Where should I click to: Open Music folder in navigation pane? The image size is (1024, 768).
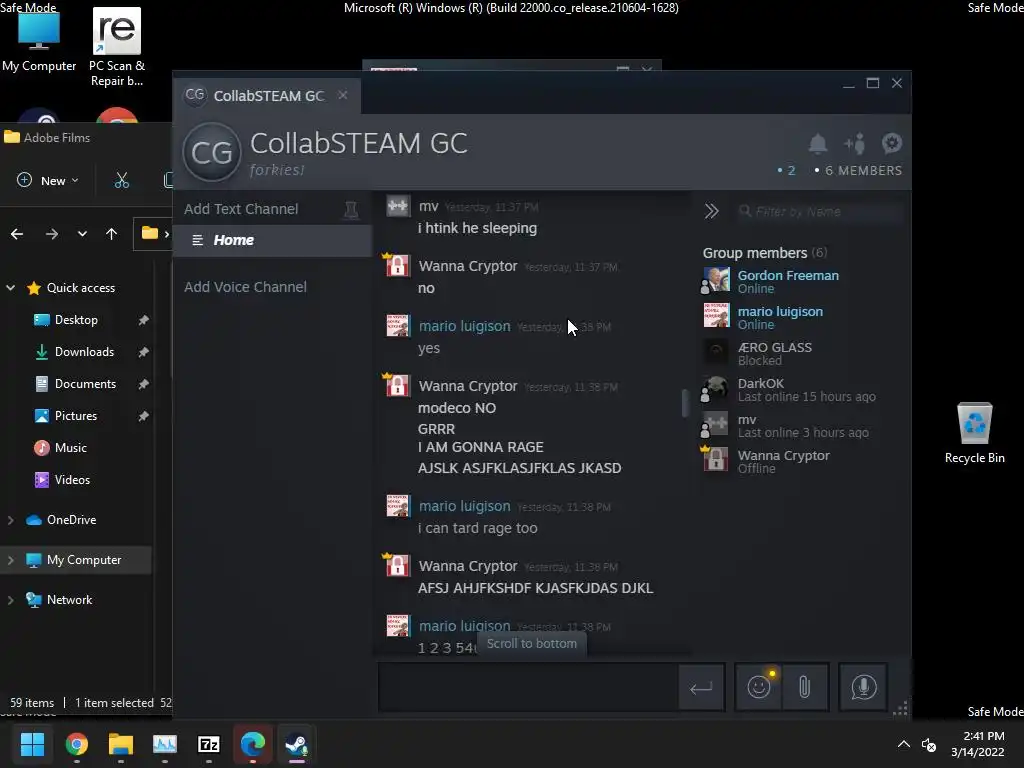tap(70, 447)
